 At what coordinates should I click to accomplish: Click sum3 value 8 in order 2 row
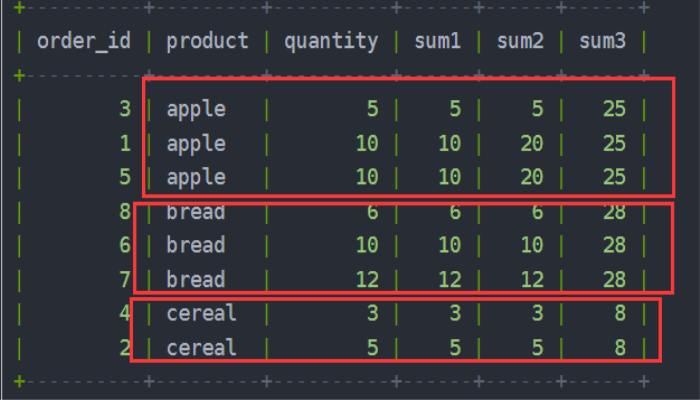point(620,348)
